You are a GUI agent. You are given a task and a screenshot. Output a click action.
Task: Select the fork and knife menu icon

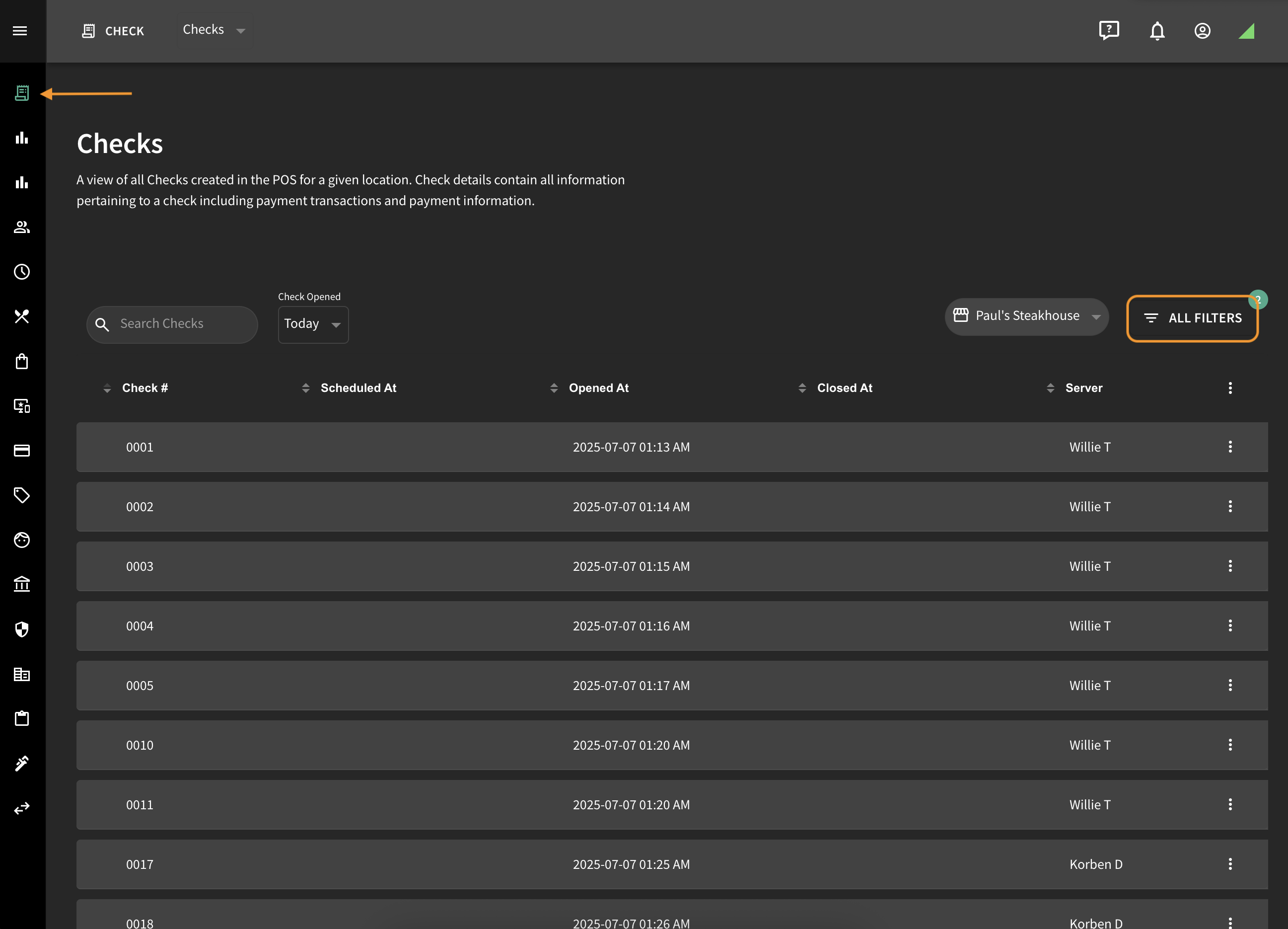click(21, 316)
